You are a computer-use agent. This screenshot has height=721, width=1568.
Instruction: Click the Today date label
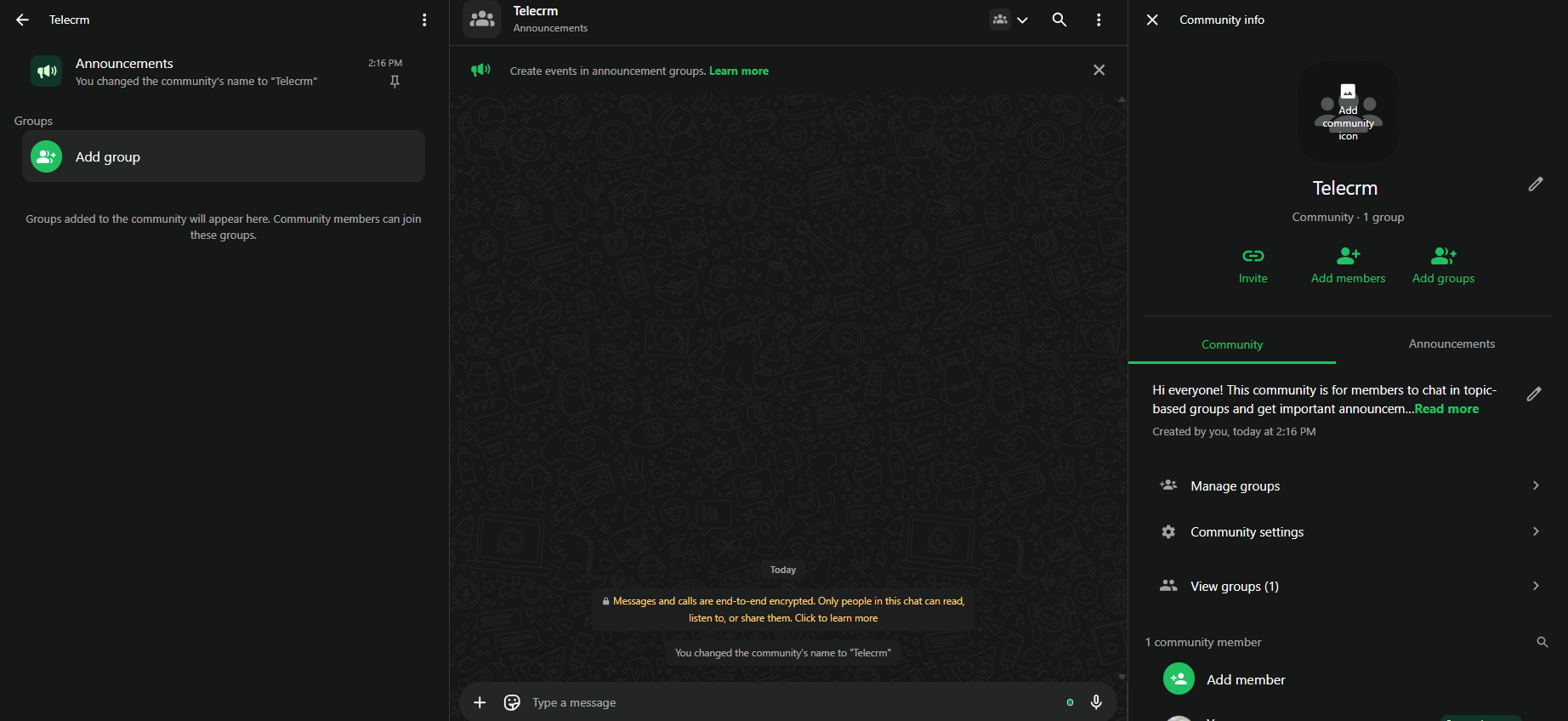click(x=783, y=570)
